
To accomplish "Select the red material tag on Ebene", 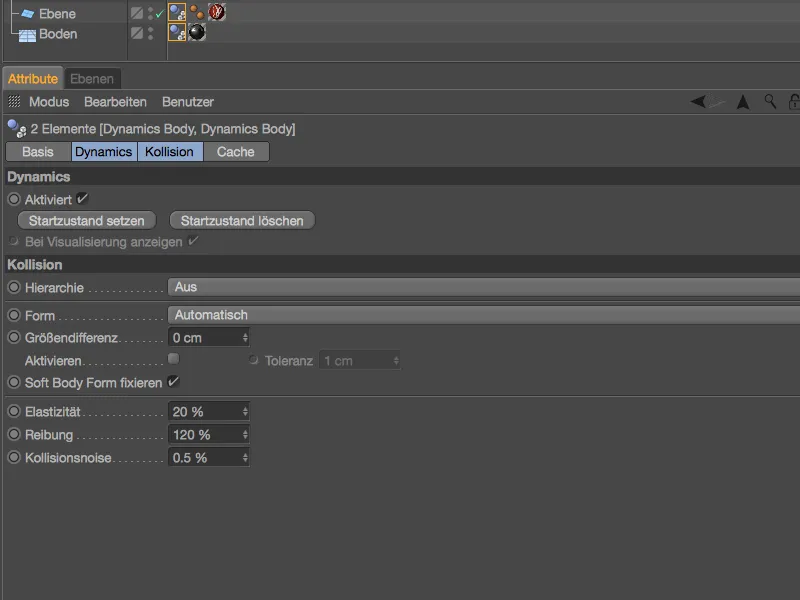I will [x=217, y=12].
